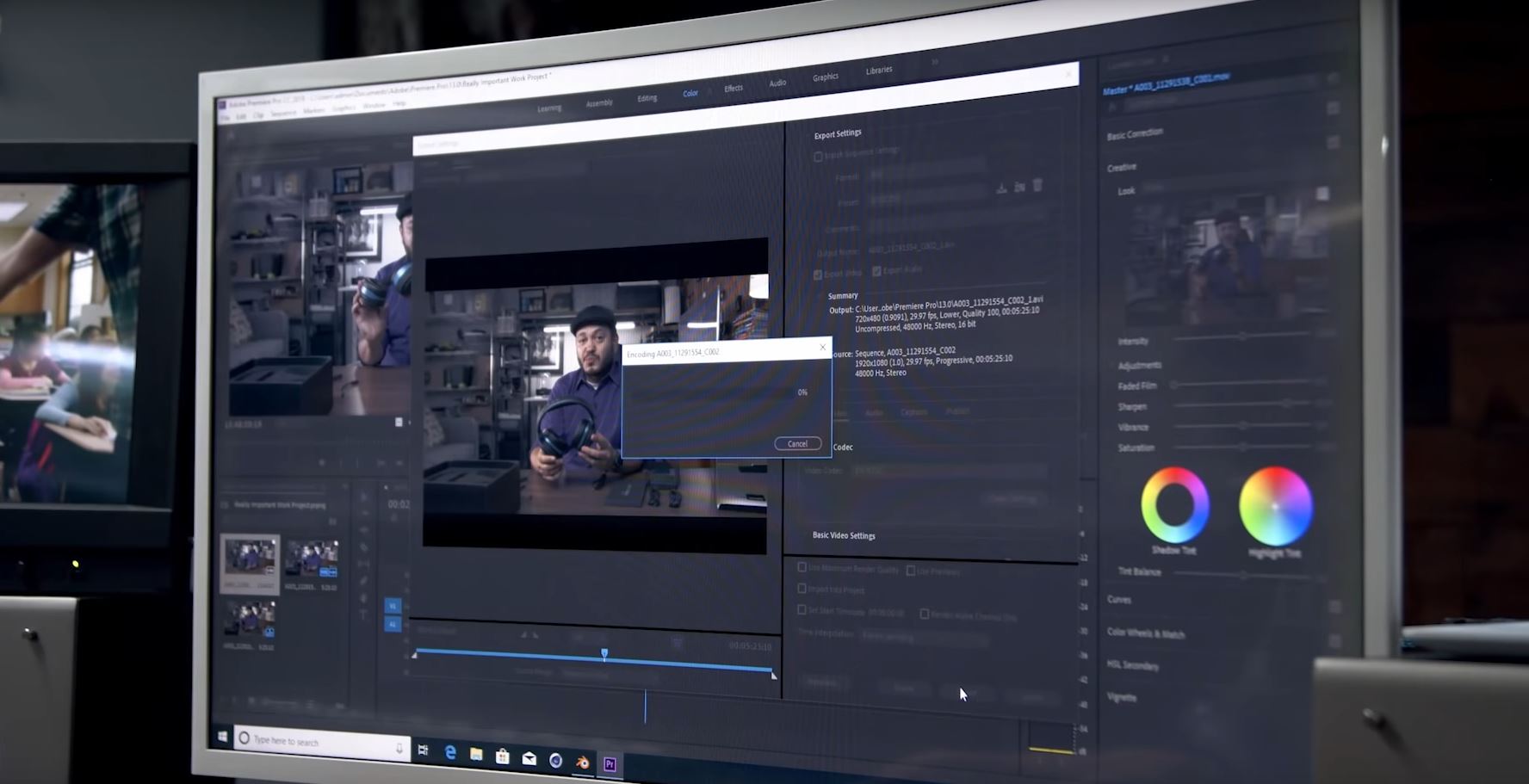Open the Time Interpolation dropdown
The image size is (1529, 784).
point(923,636)
